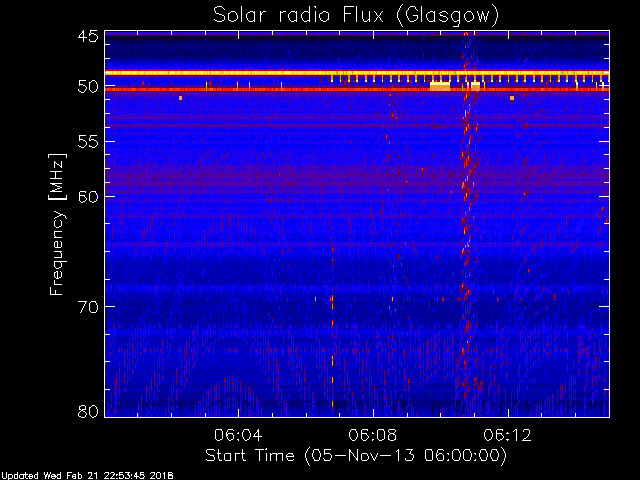640x480 pixels.
Task: Click the '50' frequency tick label
Action: coord(88,87)
